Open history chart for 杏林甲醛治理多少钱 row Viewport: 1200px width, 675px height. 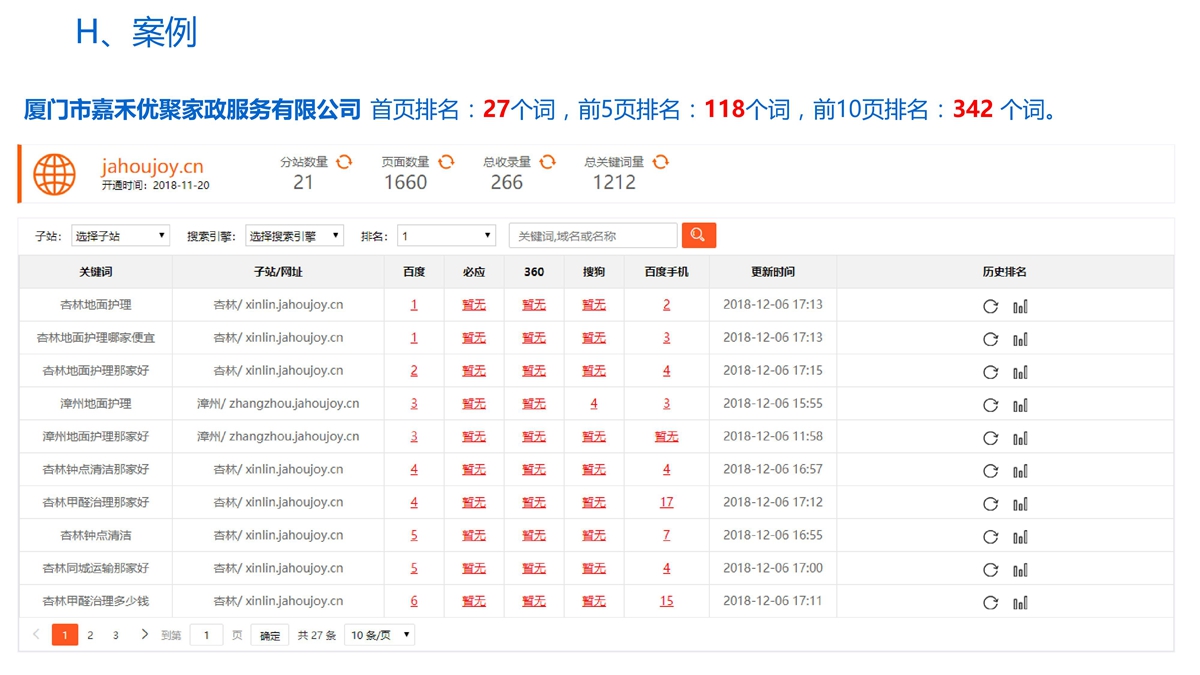coord(1020,603)
